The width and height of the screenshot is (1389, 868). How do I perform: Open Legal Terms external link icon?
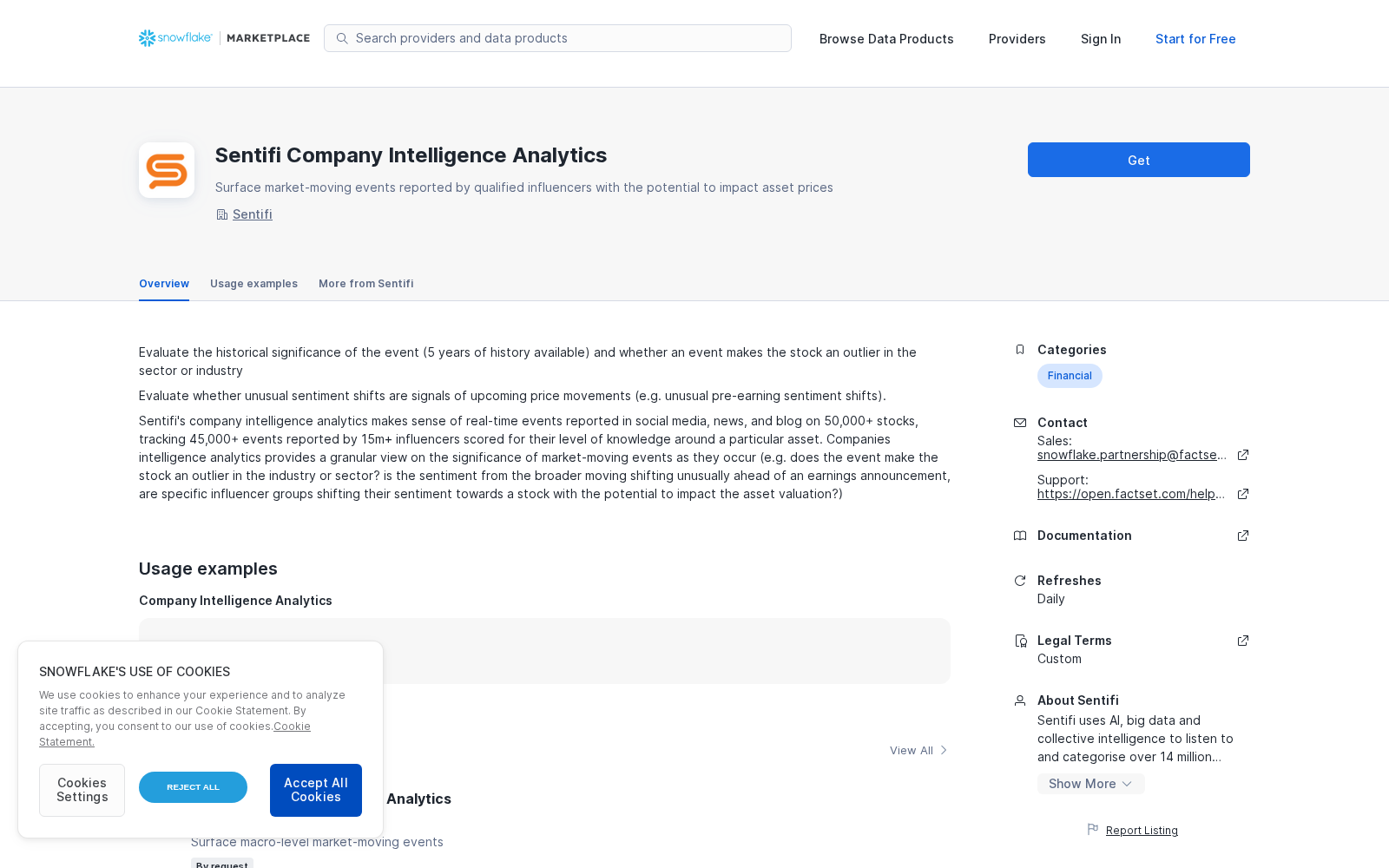(x=1243, y=641)
